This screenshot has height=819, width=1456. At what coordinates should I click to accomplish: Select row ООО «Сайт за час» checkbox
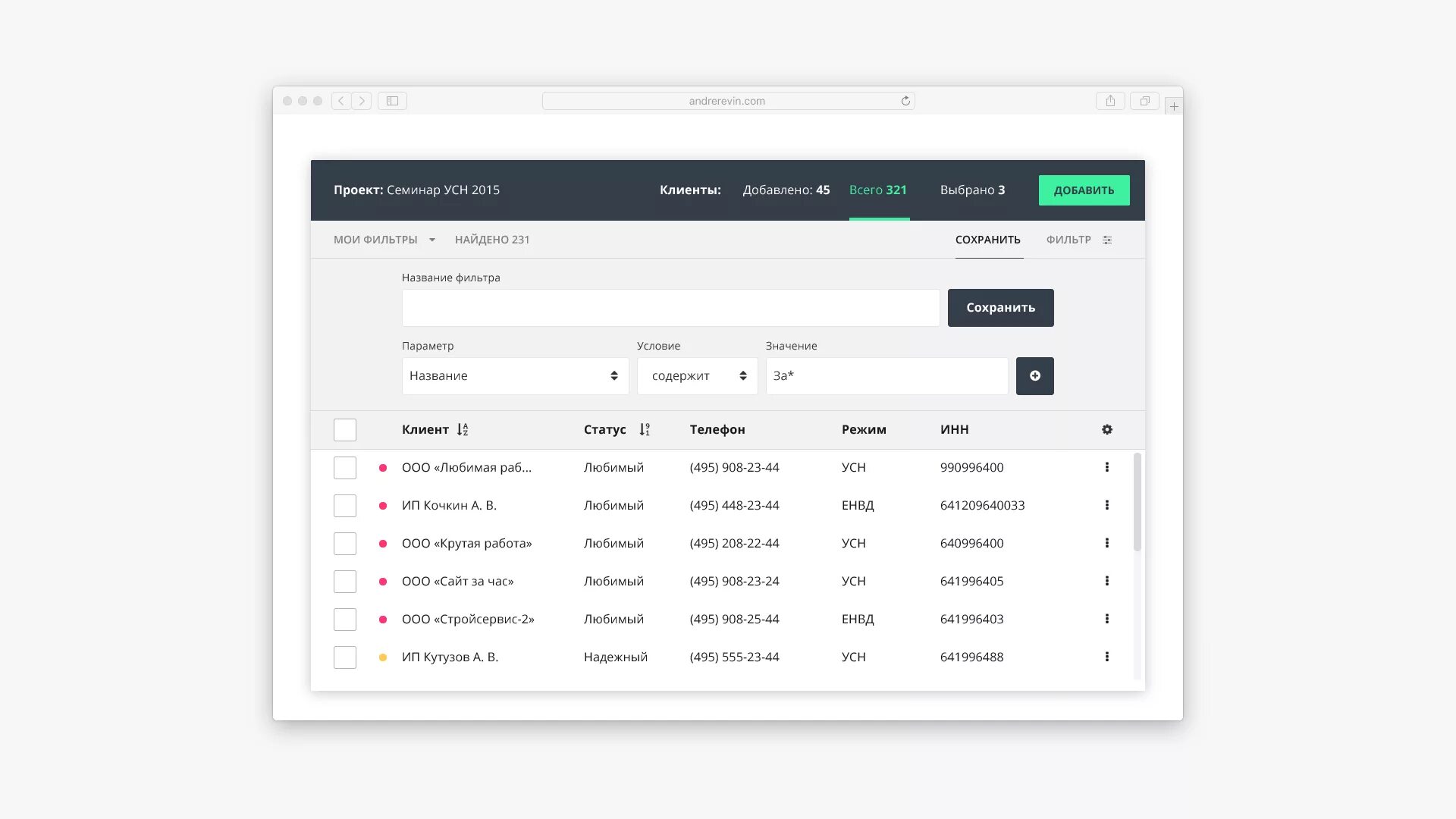tap(345, 582)
